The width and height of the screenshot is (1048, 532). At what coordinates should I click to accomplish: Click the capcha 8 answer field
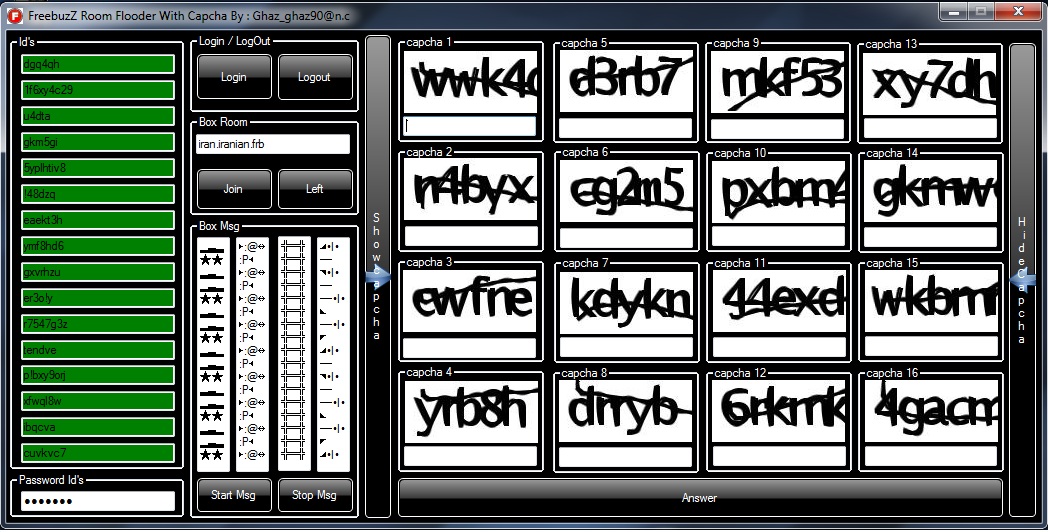tap(626, 457)
